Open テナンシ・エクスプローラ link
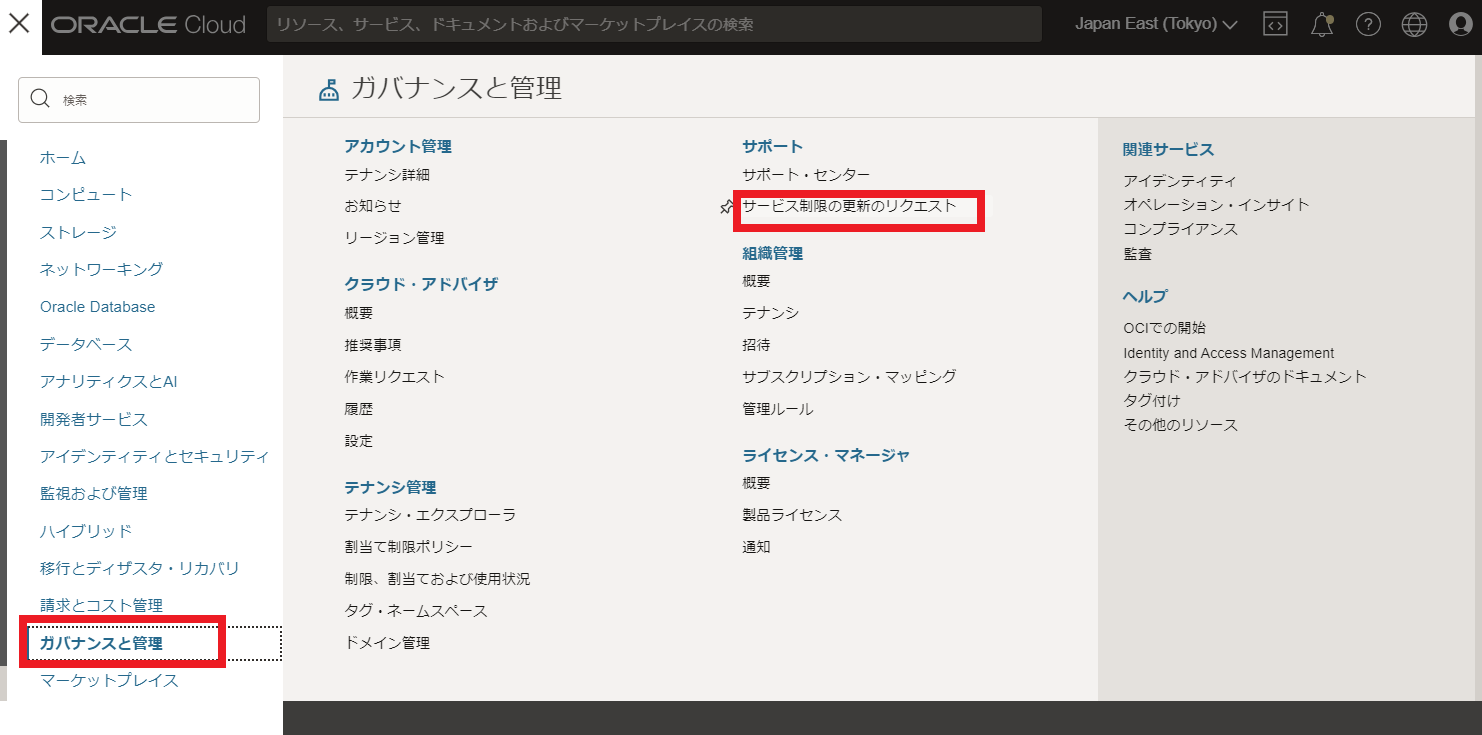Screen dimensions: 1482x735 point(430,515)
